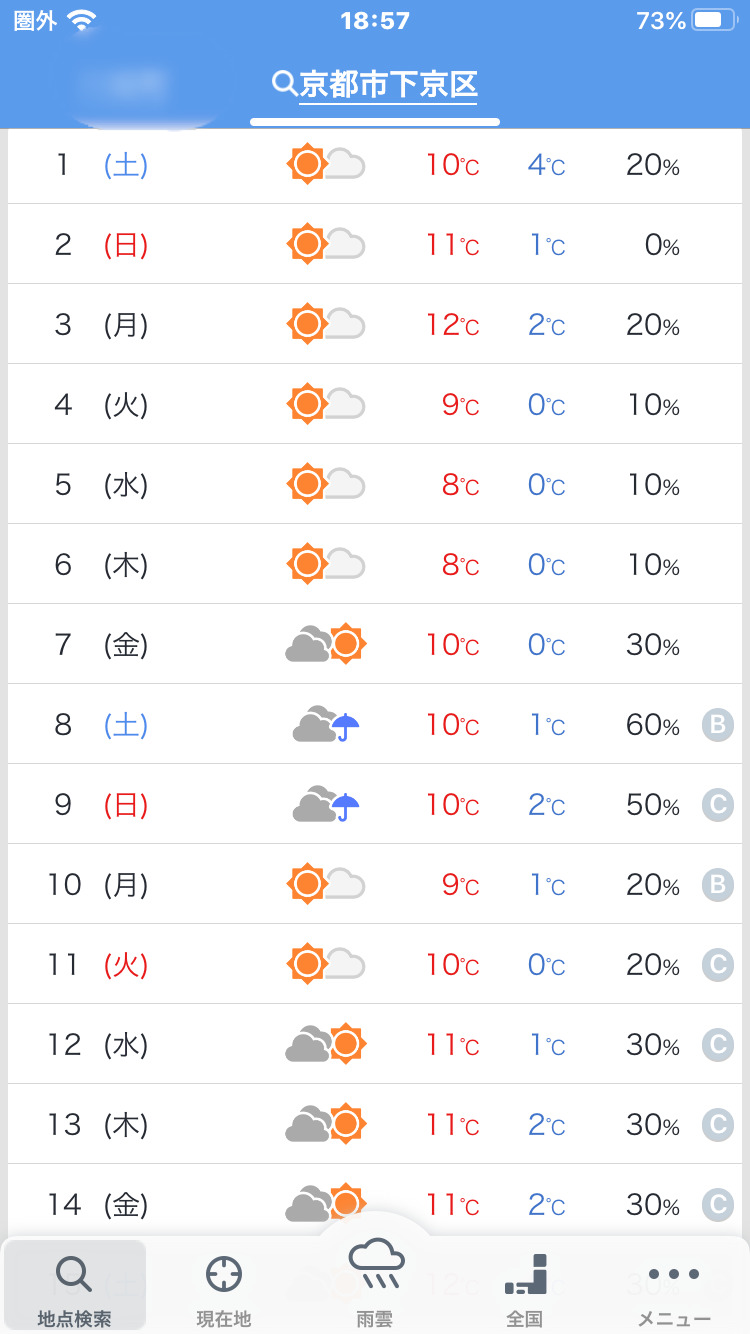Tap the day 12 (水) date label
The image size is (750, 1334).
(x=98, y=1045)
